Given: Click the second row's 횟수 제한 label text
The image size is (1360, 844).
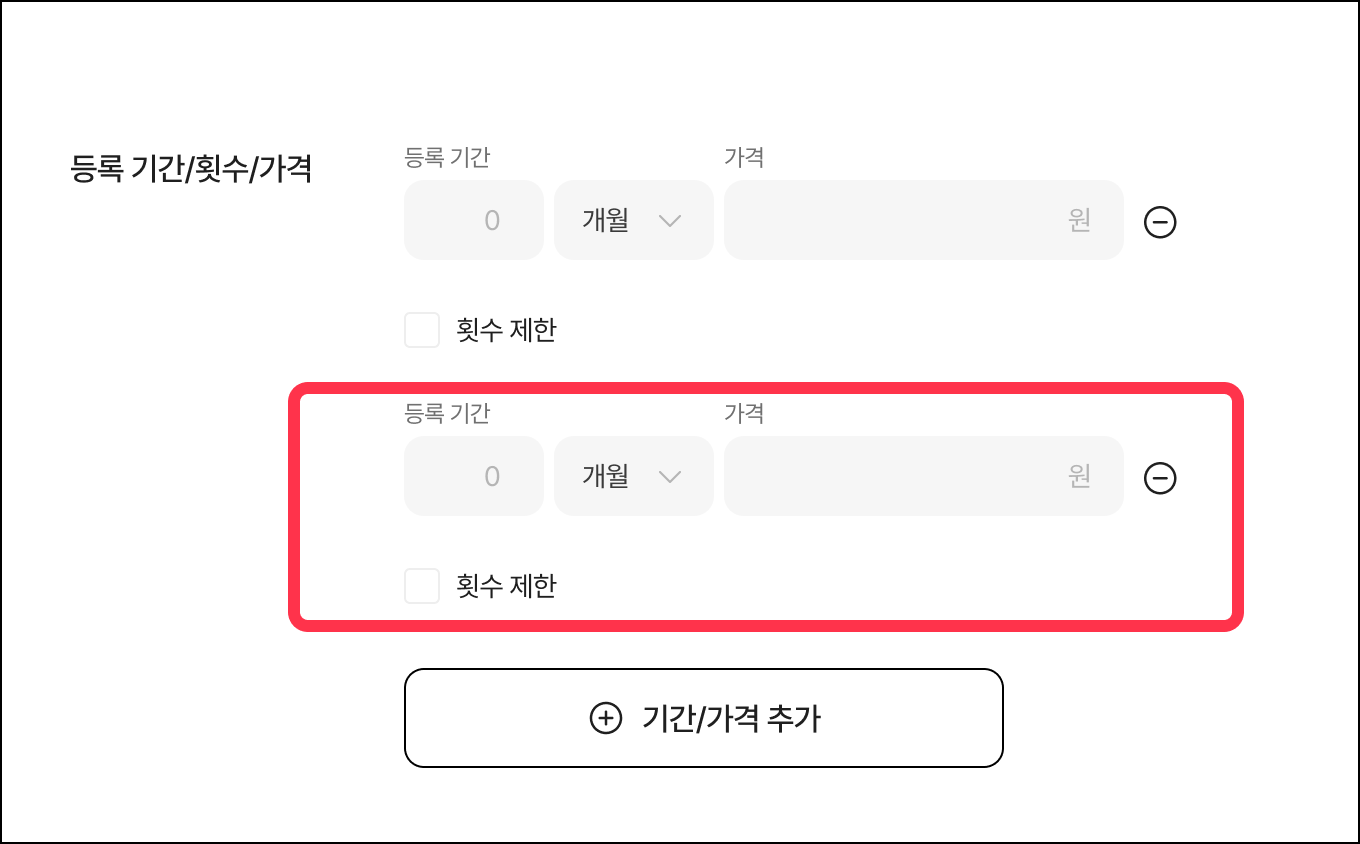Looking at the screenshot, I should (x=506, y=586).
